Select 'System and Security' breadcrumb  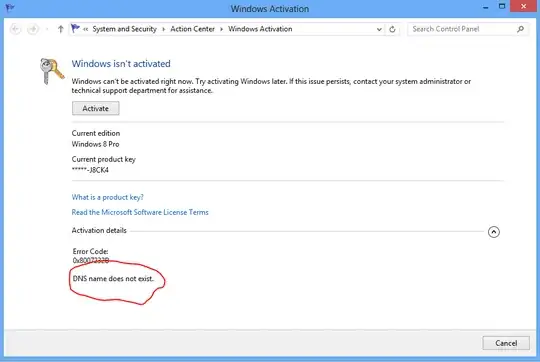[124, 29]
